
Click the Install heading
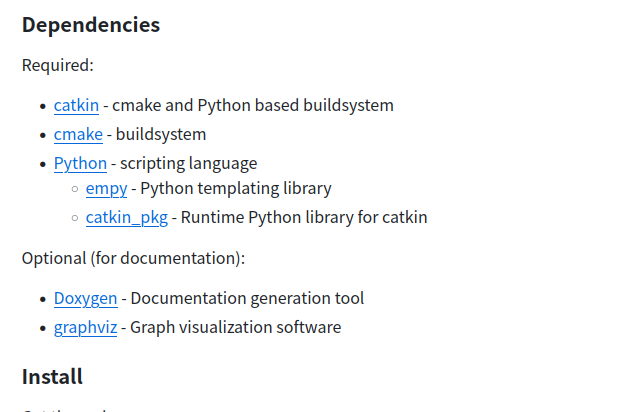pos(52,377)
